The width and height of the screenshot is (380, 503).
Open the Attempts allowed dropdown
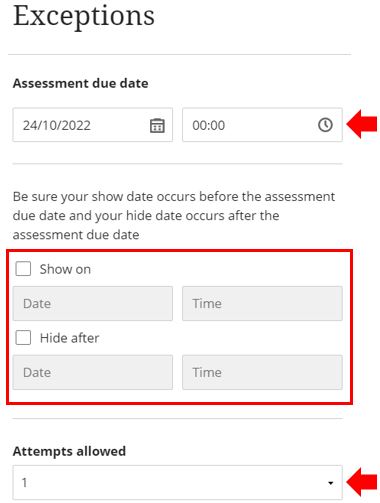tap(178, 482)
